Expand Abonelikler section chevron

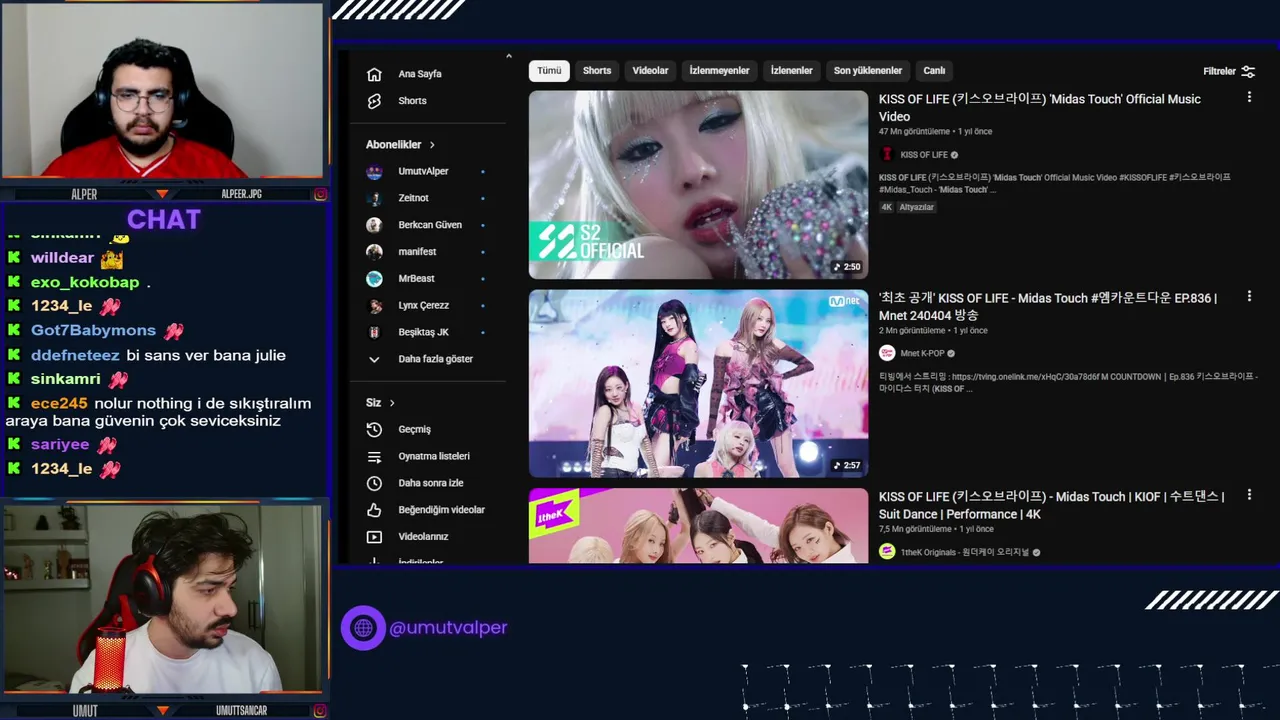pyautogui.click(x=430, y=145)
